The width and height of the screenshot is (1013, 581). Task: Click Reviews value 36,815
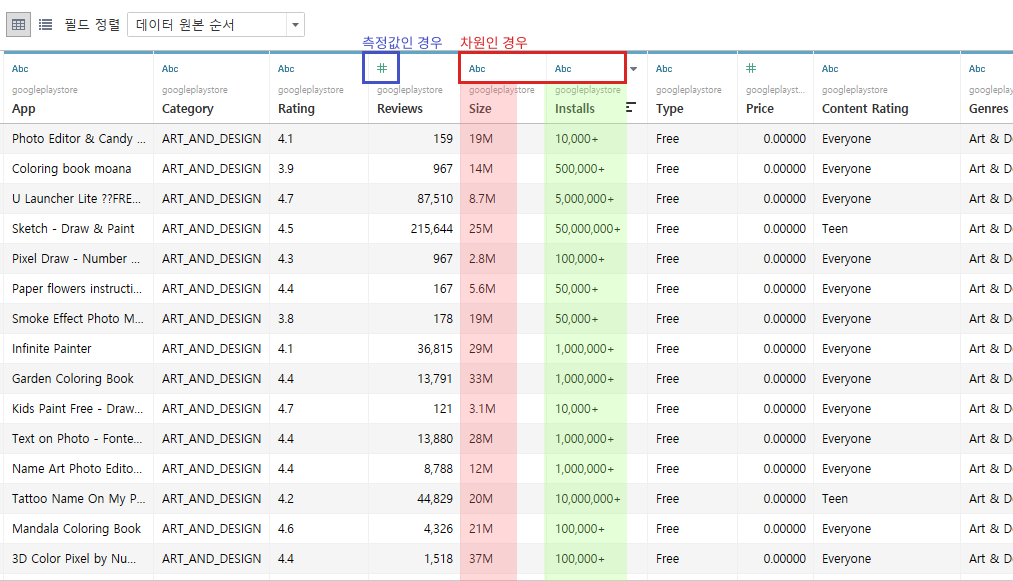435,348
